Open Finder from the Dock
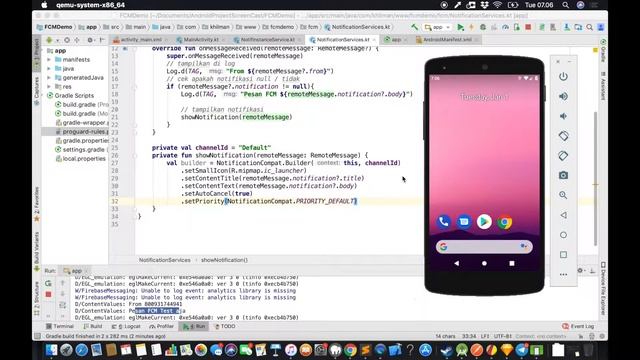 coord(51,350)
